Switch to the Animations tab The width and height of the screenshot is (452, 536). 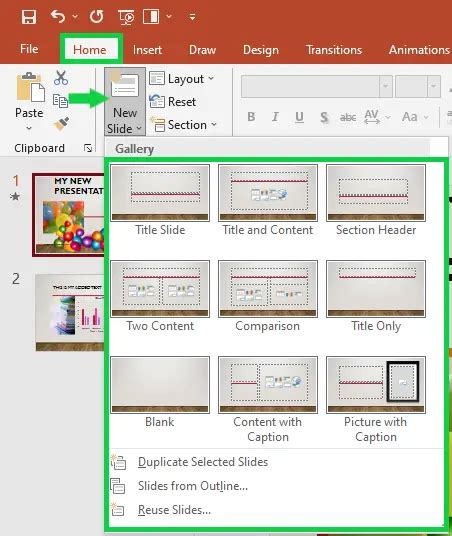pyautogui.click(x=419, y=50)
